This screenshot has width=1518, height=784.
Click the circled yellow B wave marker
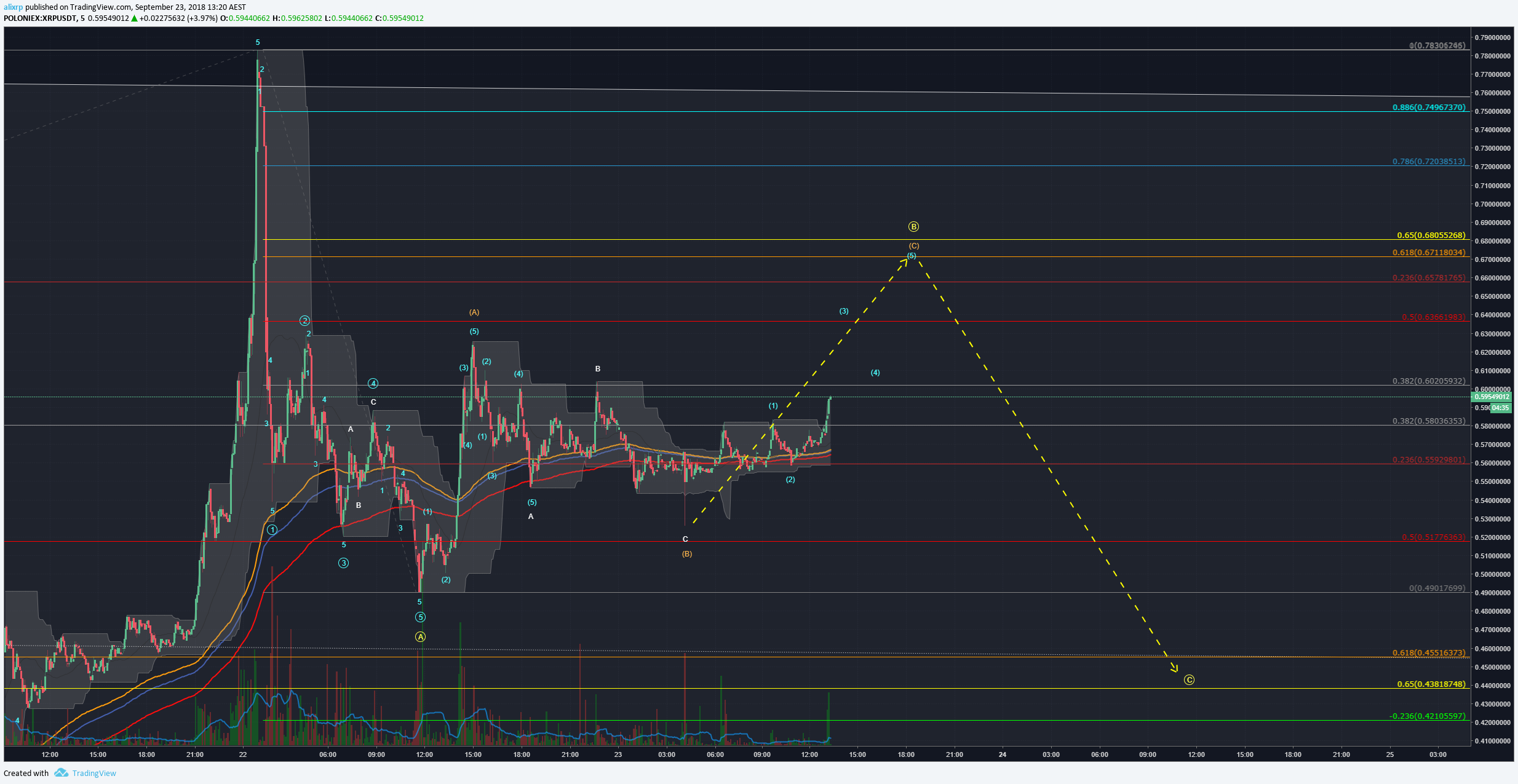pos(913,226)
